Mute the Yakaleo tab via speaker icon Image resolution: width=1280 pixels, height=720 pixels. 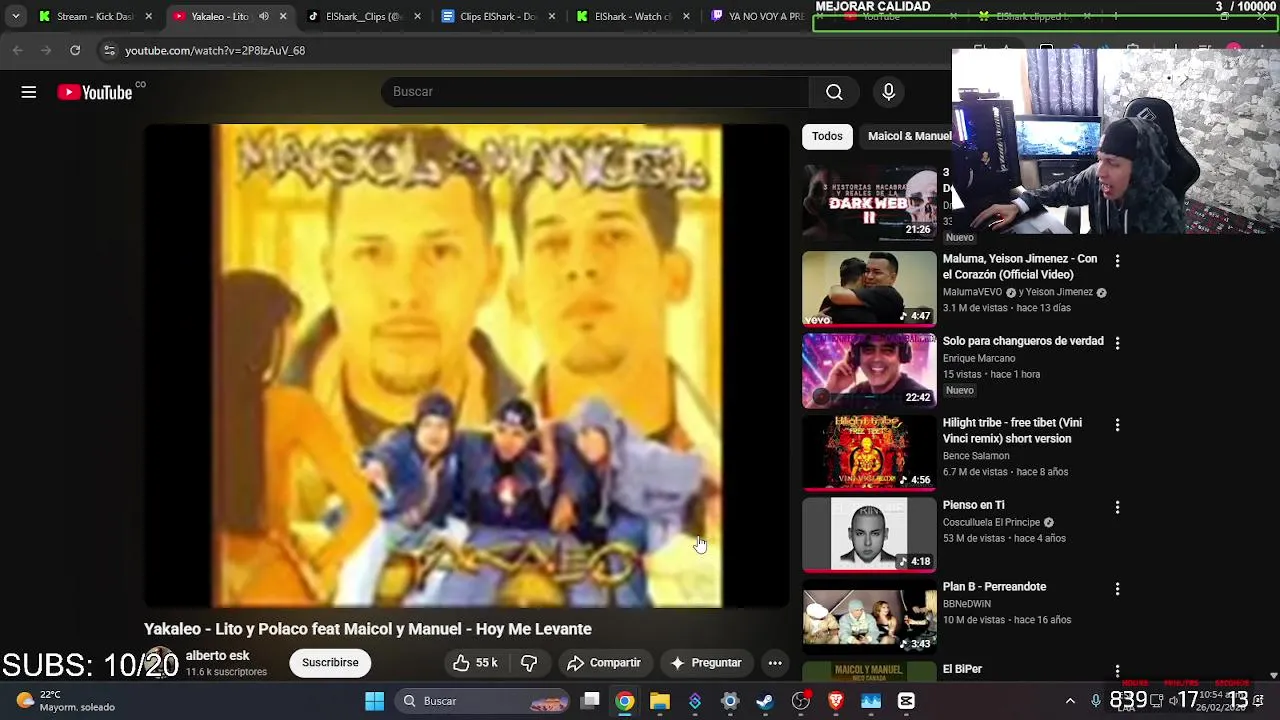[x=264, y=17]
